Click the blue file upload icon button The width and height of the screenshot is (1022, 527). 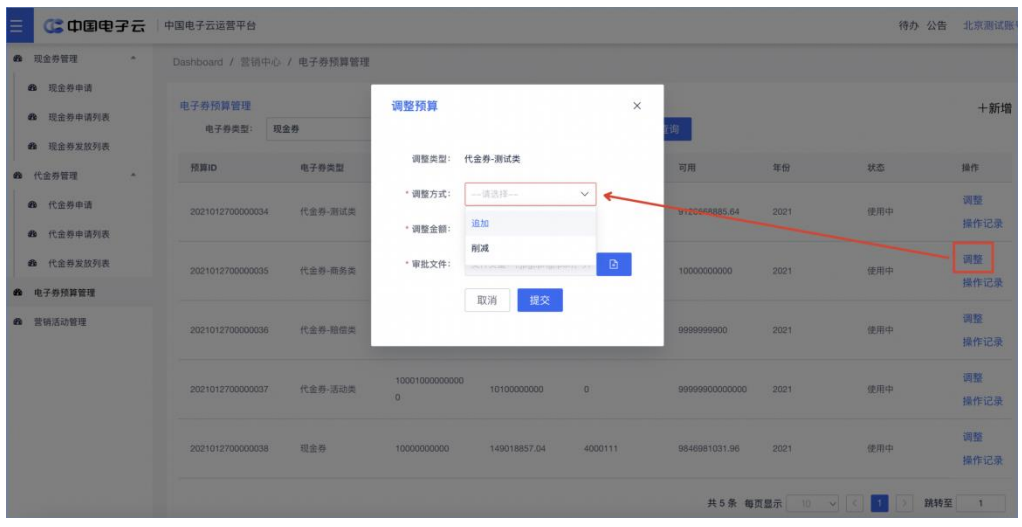coord(614,264)
